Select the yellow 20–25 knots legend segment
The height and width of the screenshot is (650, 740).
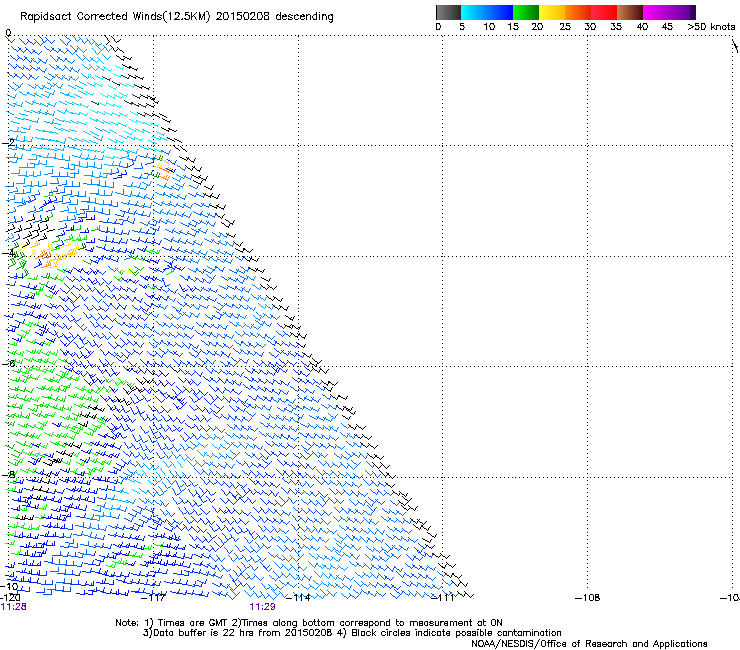click(552, 12)
